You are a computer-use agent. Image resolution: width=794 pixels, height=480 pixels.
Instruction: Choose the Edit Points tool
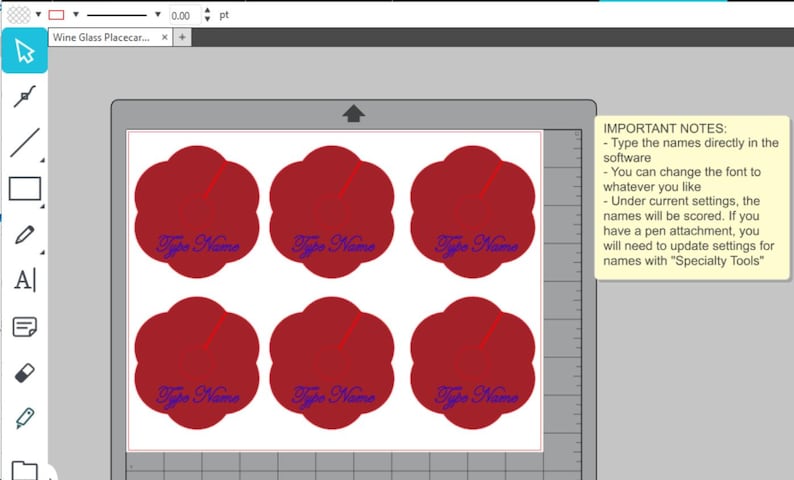pos(24,96)
